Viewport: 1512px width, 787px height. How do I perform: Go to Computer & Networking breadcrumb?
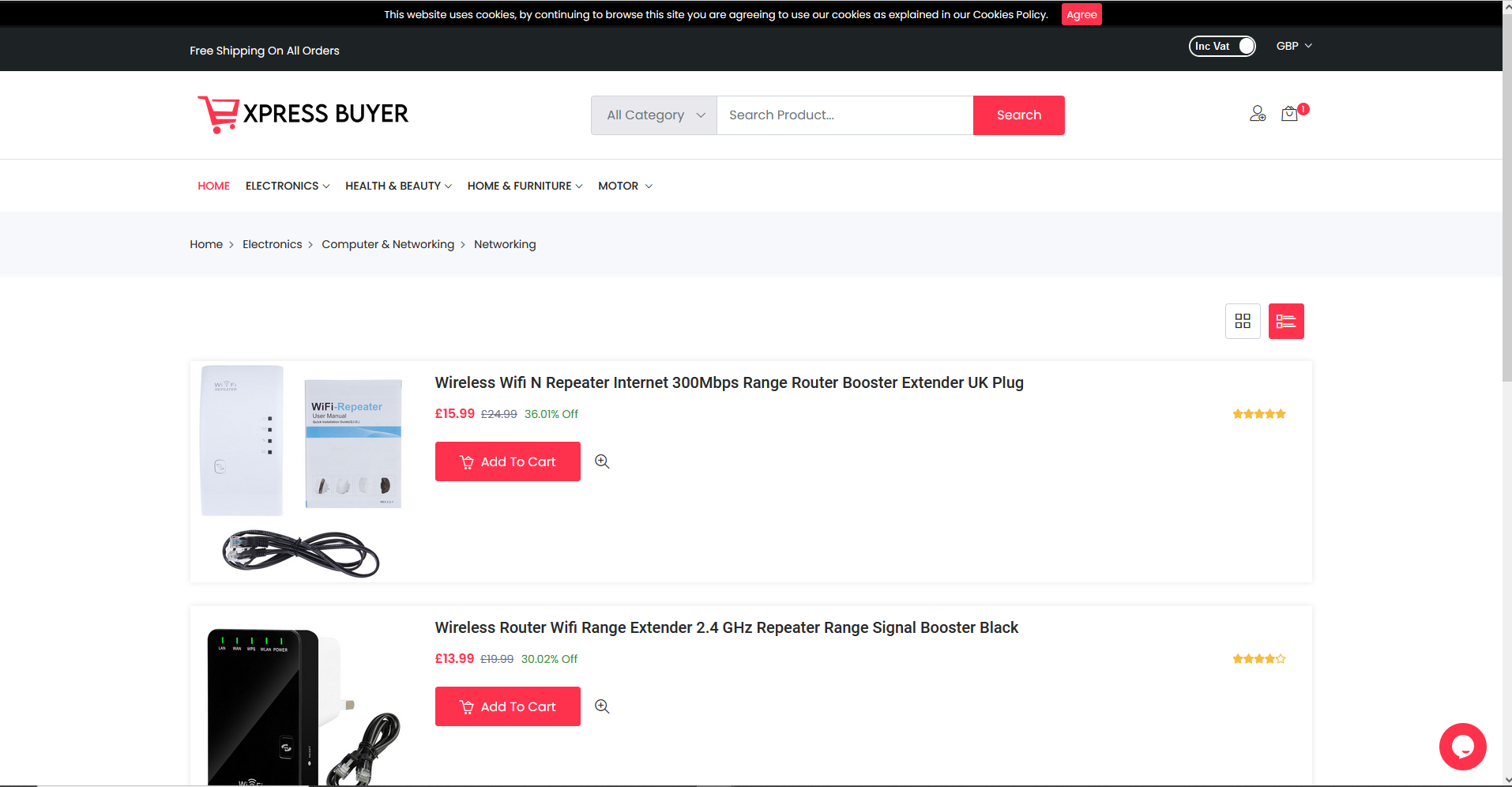388,244
